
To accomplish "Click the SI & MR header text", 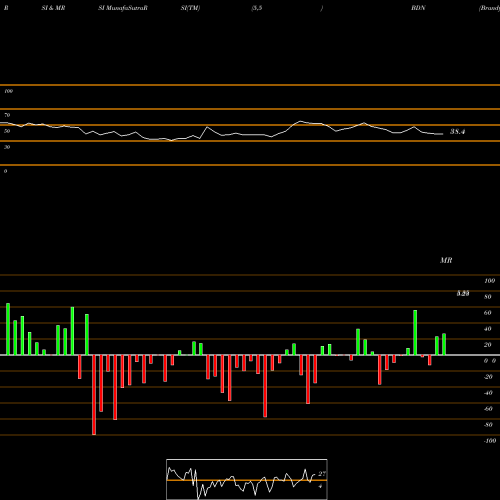I will (x=53, y=8).
